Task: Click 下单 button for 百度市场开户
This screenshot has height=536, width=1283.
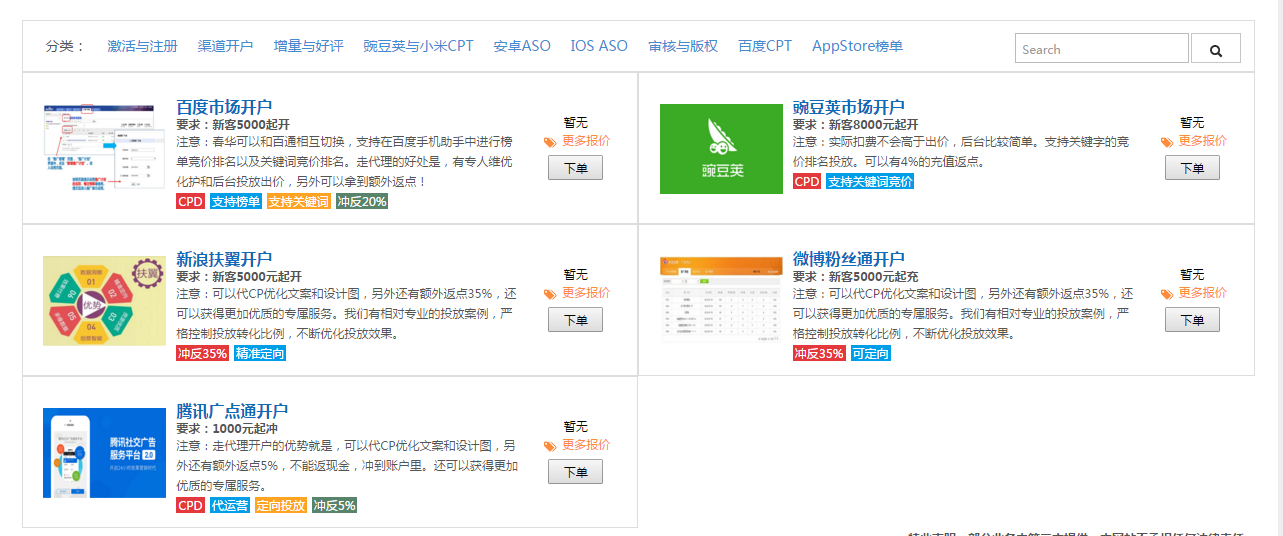Action: [x=575, y=168]
